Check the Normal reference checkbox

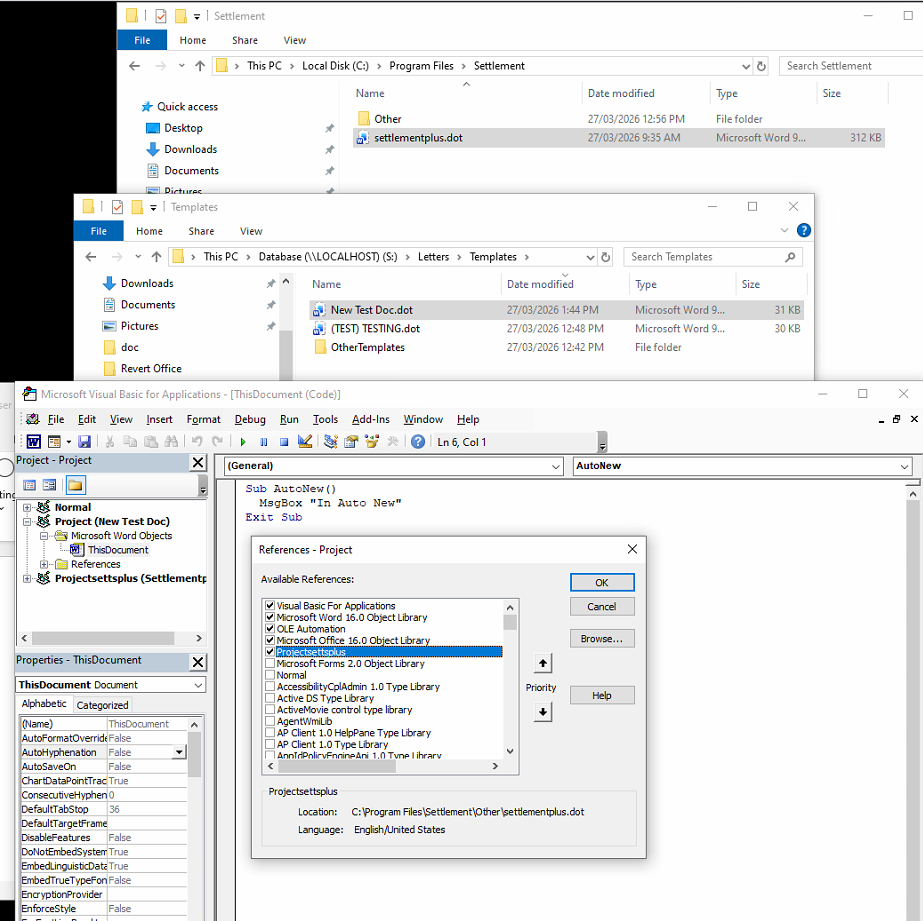(270, 675)
